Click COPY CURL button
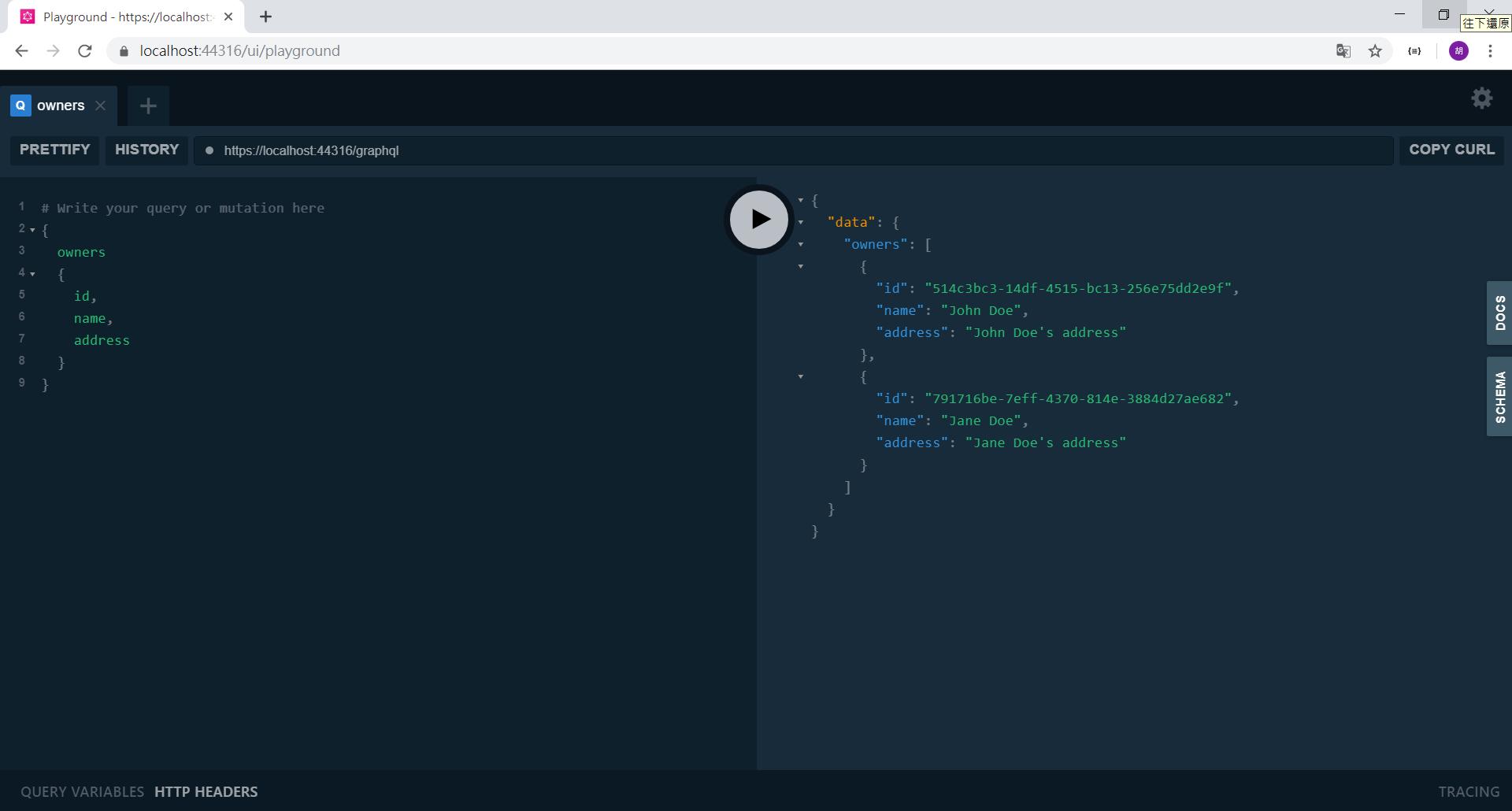 [x=1451, y=150]
